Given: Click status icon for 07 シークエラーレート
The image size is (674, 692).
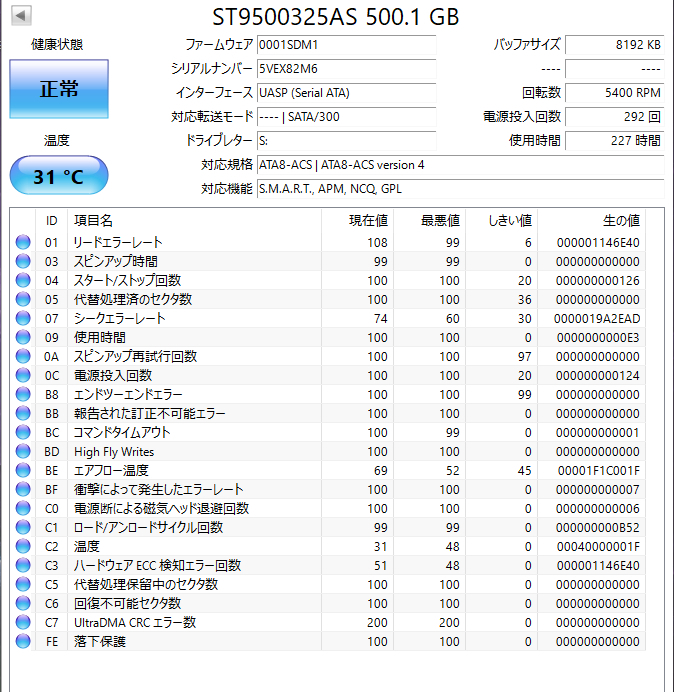Looking at the screenshot, I should coord(23,318).
